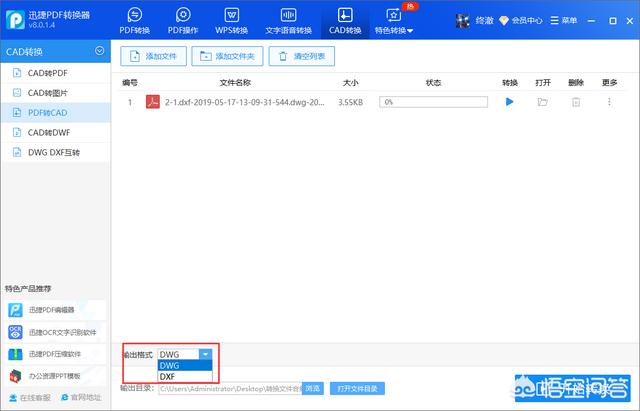
Task: Select CAD转DWF in the sidebar
Action: pyautogui.click(x=56, y=133)
